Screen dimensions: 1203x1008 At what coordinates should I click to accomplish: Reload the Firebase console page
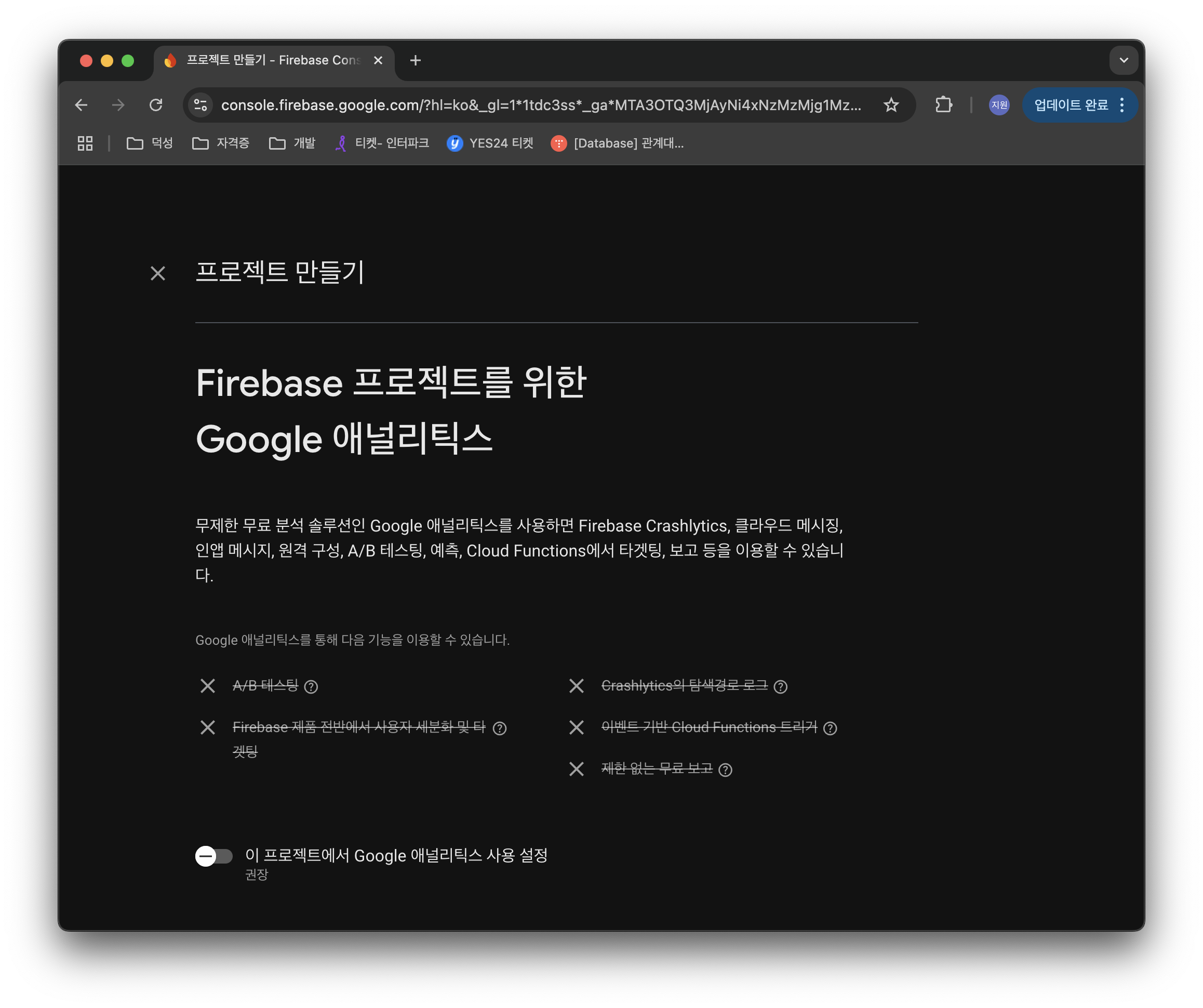point(156,105)
